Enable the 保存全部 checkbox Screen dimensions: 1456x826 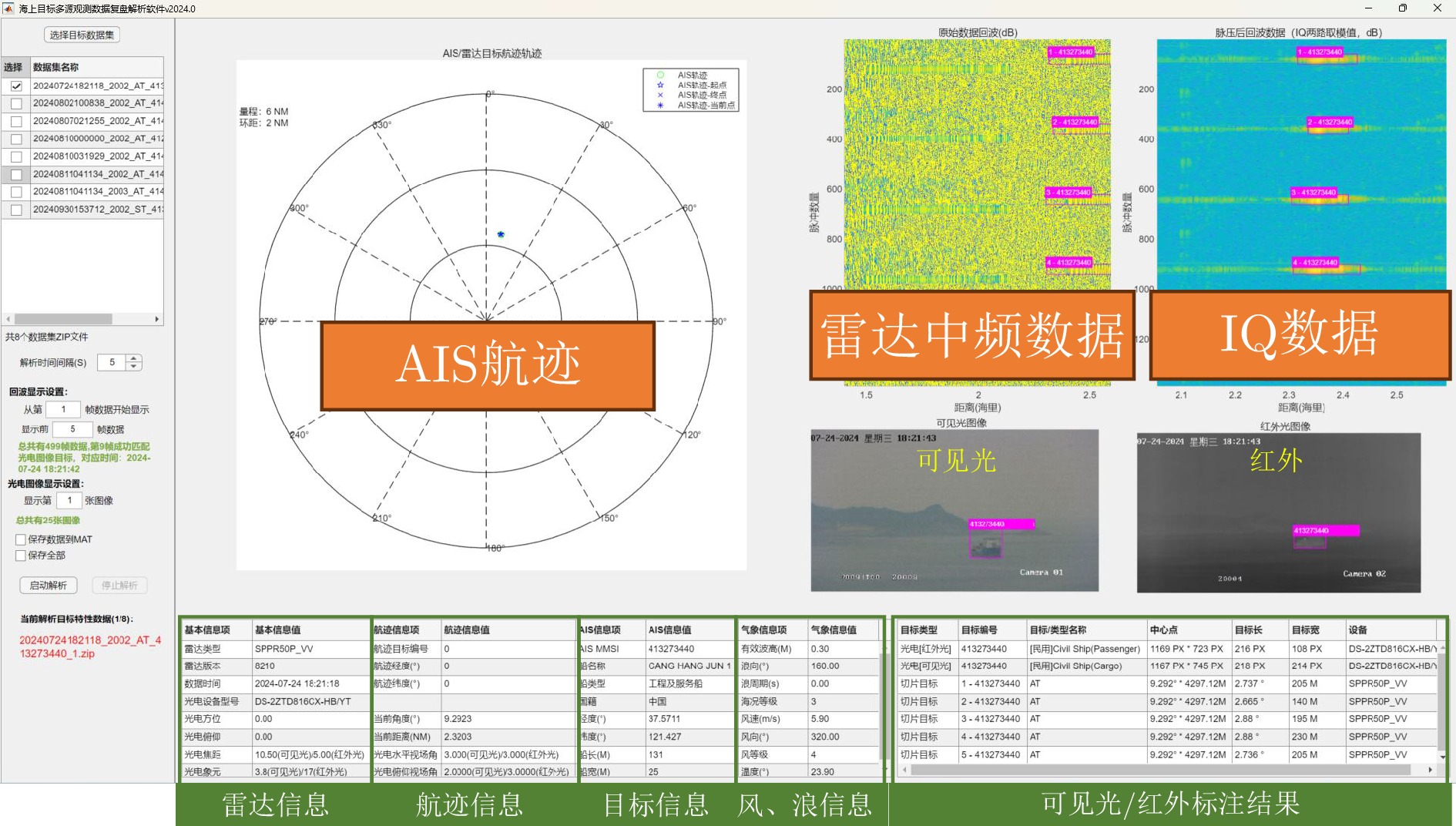pos(21,556)
